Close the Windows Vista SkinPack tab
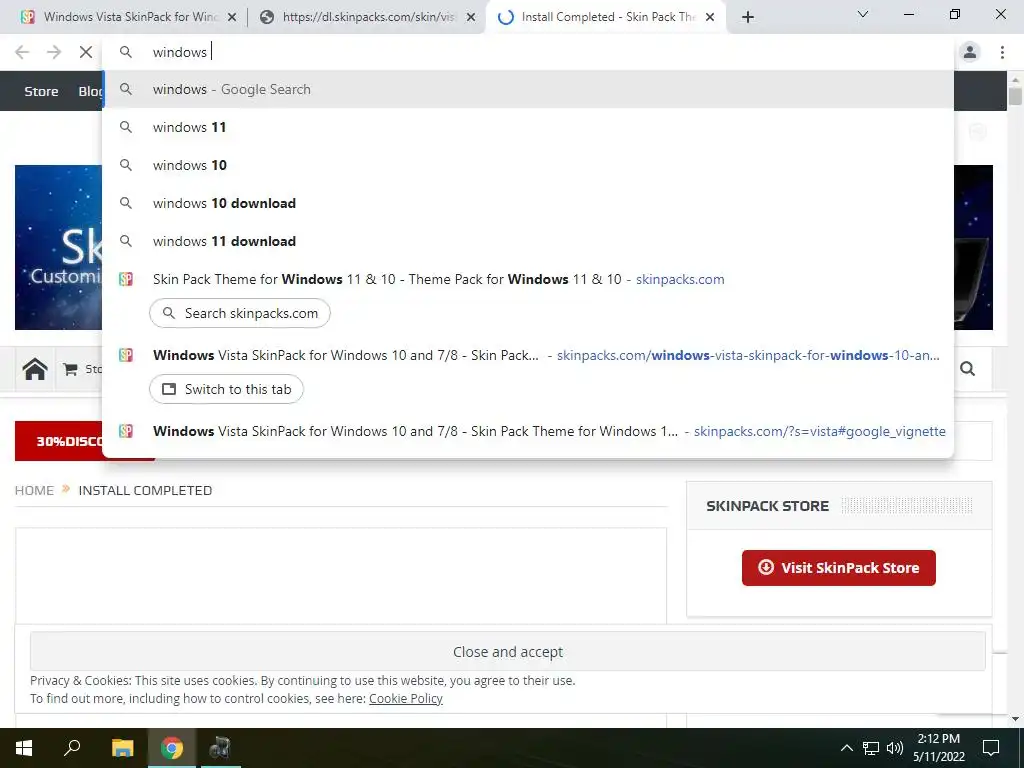The width and height of the screenshot is (1024, 768). pos(232,18)
